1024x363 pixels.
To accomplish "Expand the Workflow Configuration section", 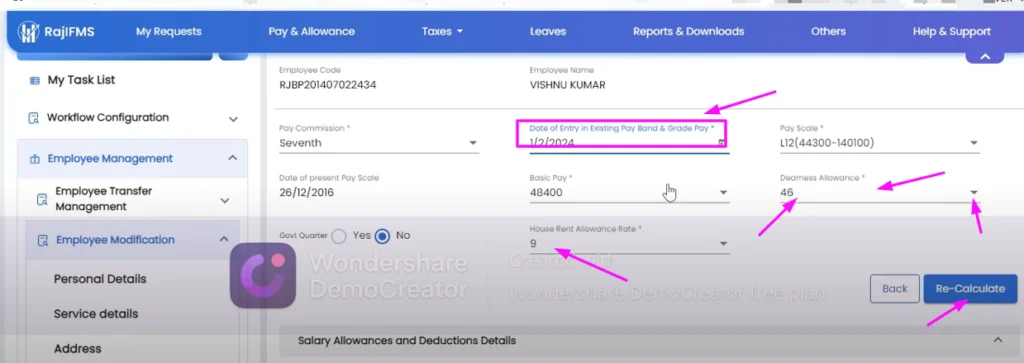I will pyautogui.click(x=233, y=119).
